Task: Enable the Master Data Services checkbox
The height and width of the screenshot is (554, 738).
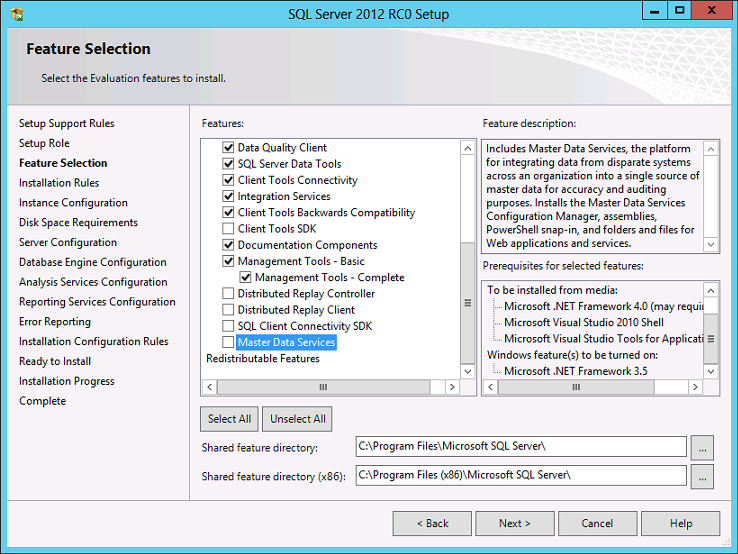Action: tap(228, 343)
